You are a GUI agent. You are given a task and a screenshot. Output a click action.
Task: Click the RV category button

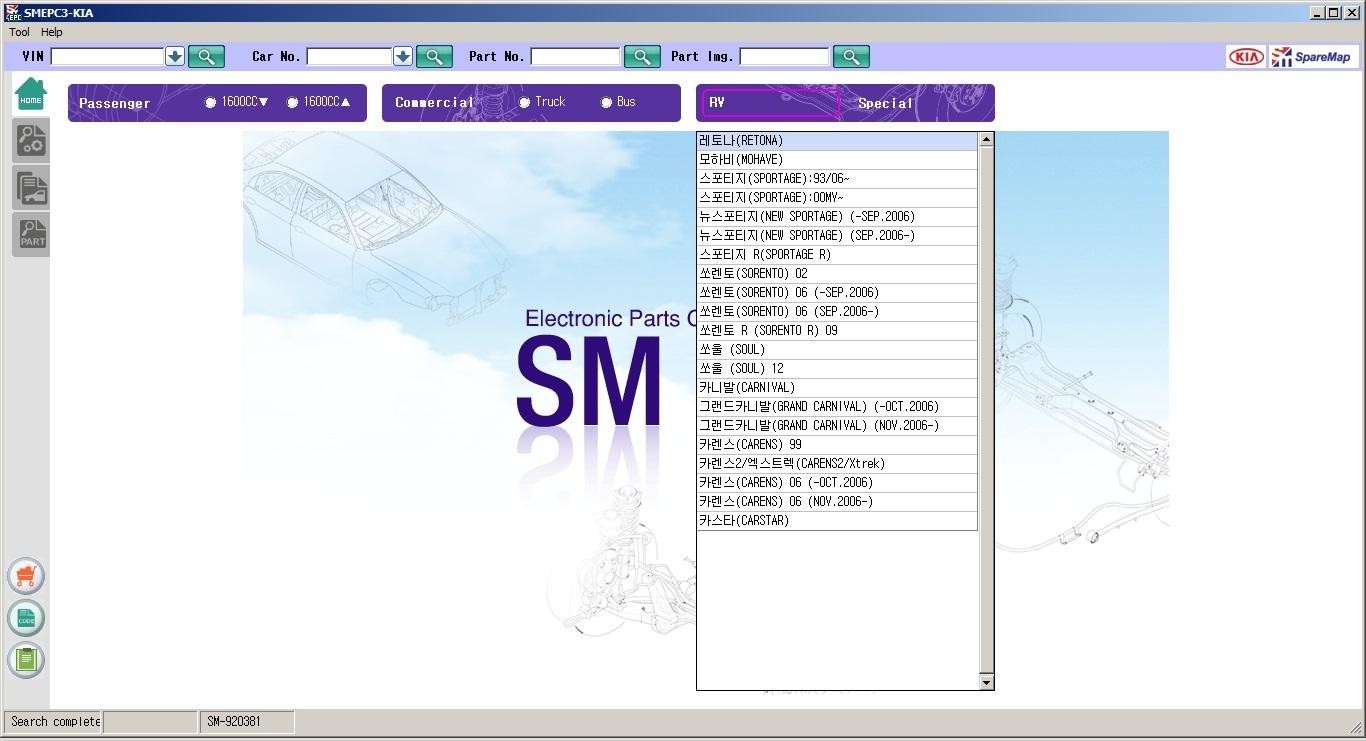[x=770, y=103]
